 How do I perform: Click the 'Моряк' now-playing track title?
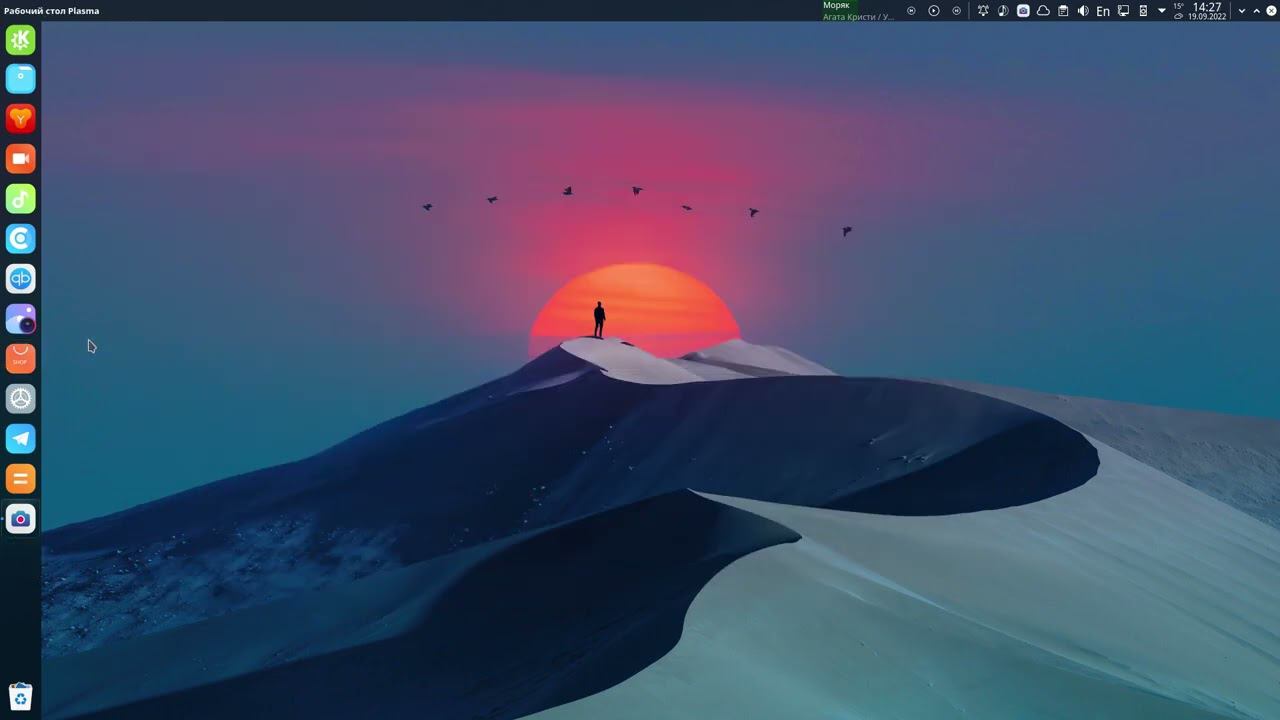coord(836,6)
